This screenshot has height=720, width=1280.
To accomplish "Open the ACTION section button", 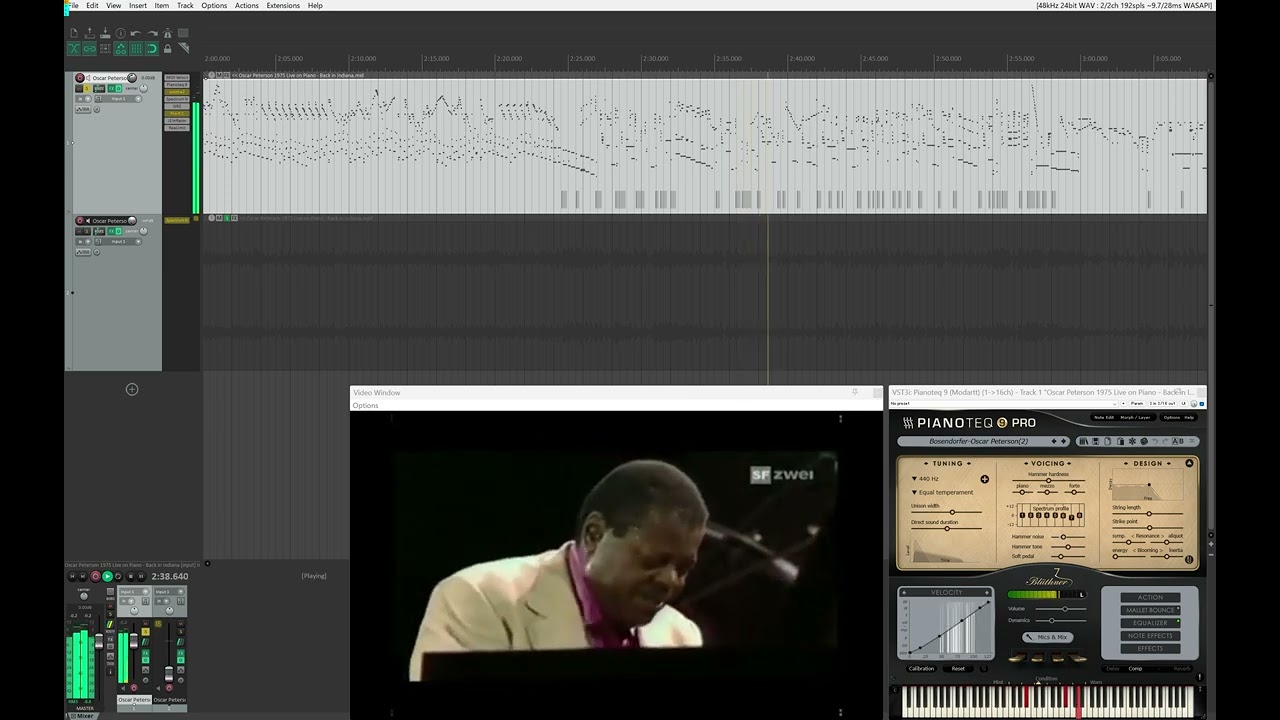I will point(1150,597).
